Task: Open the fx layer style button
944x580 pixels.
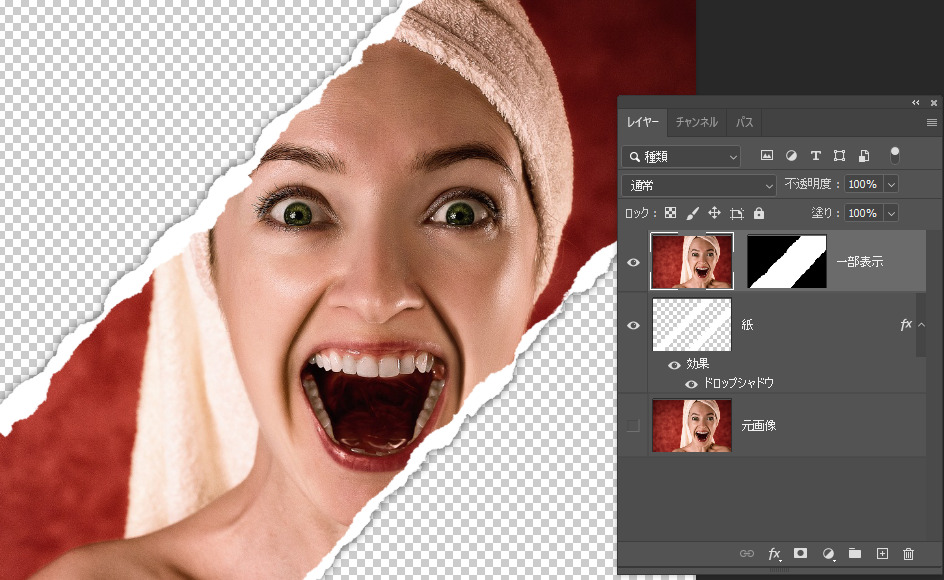Action: [774, 553]
